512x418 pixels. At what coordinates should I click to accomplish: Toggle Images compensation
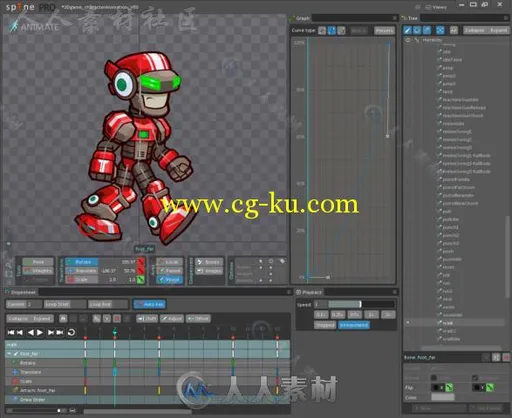pyautogui.click(x=209, y=271)
